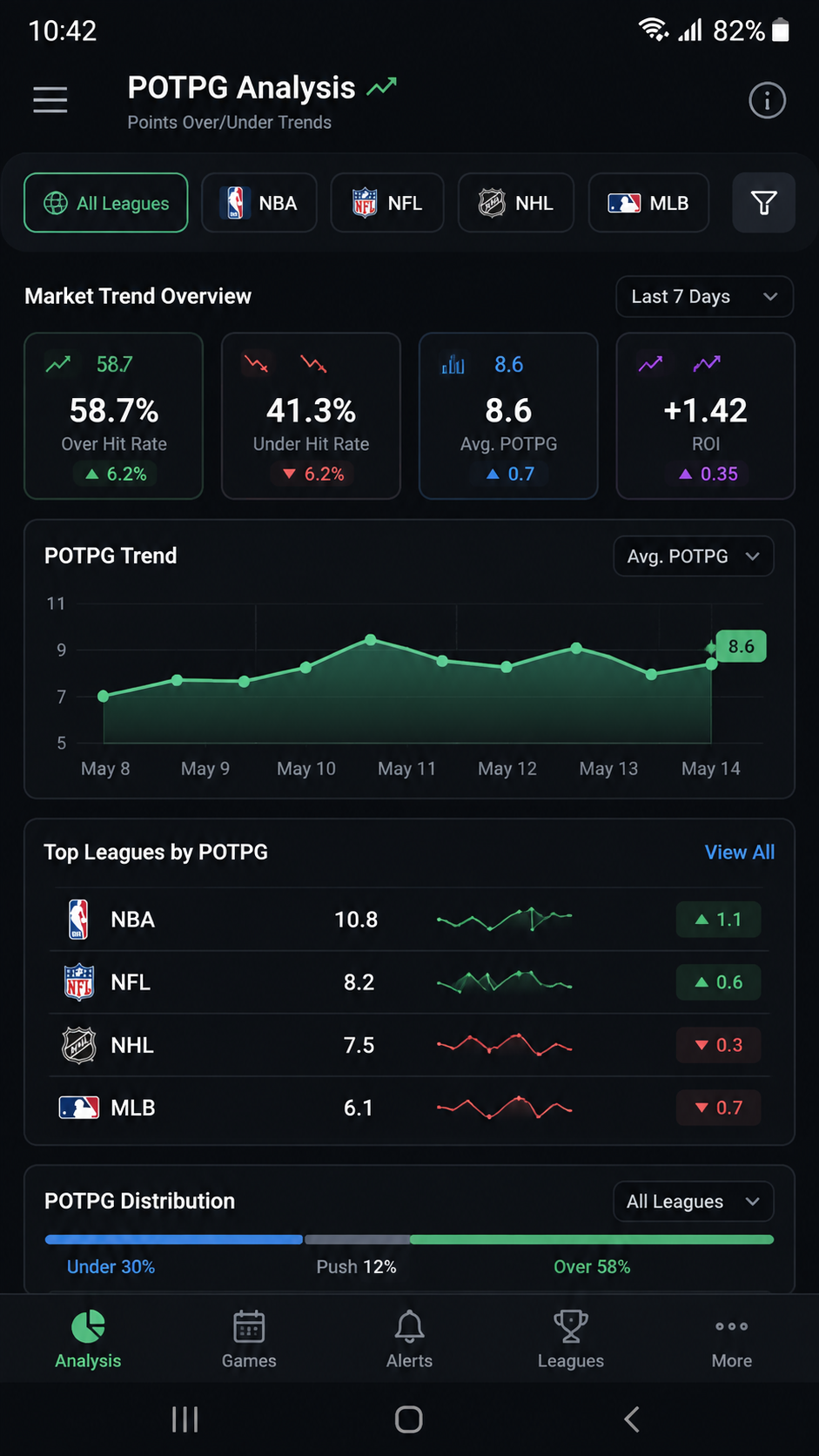Image resolution: width=819 pixels, height=1456 pixels.
Task: Switch to the Analysis bottom tab
Action: pyautogui.click(x=88, y=1339)
